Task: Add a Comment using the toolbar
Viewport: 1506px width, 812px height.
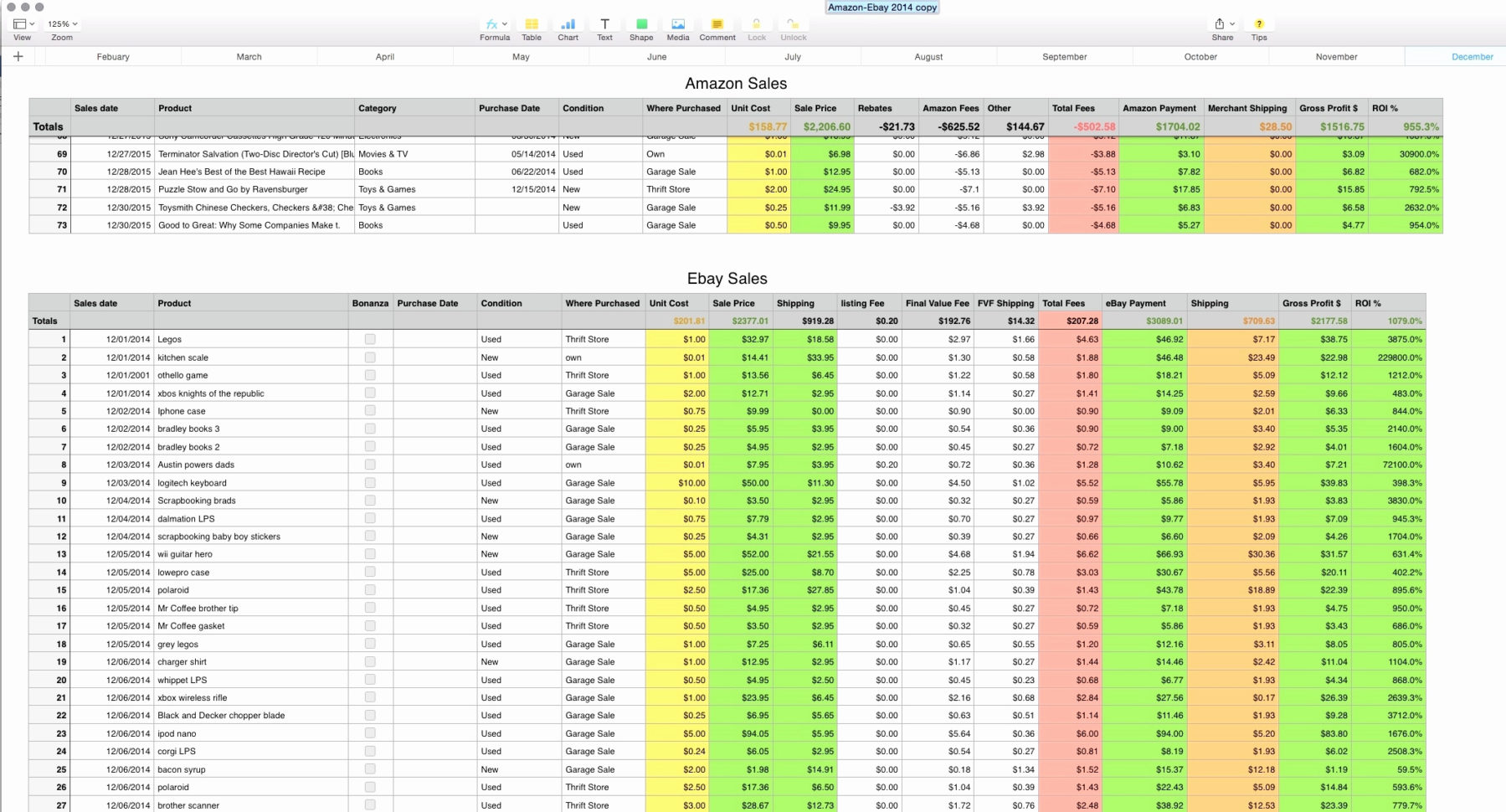Action: 717,25
